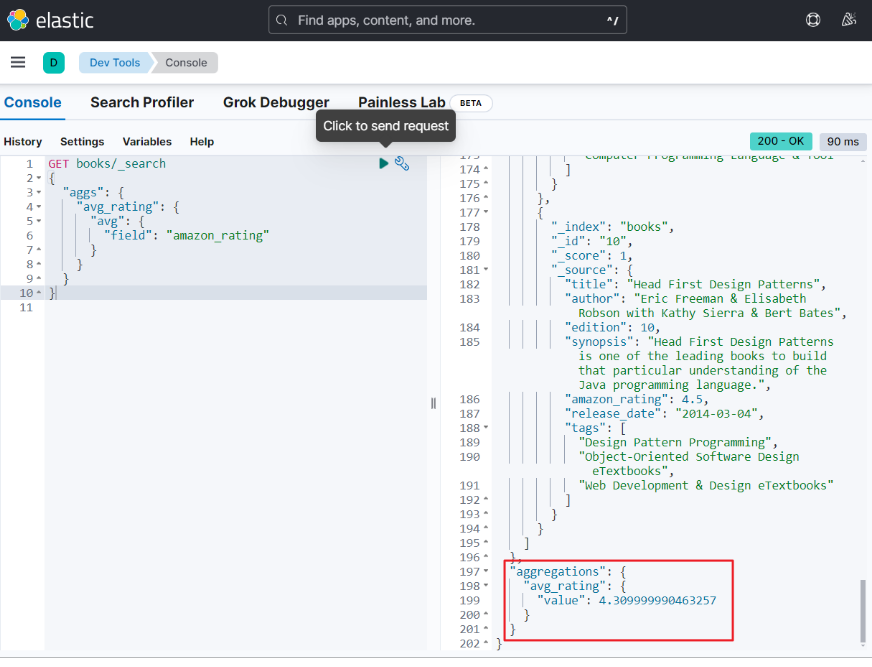Click the aggregation value 4.309999990463257

click(657, 600)
